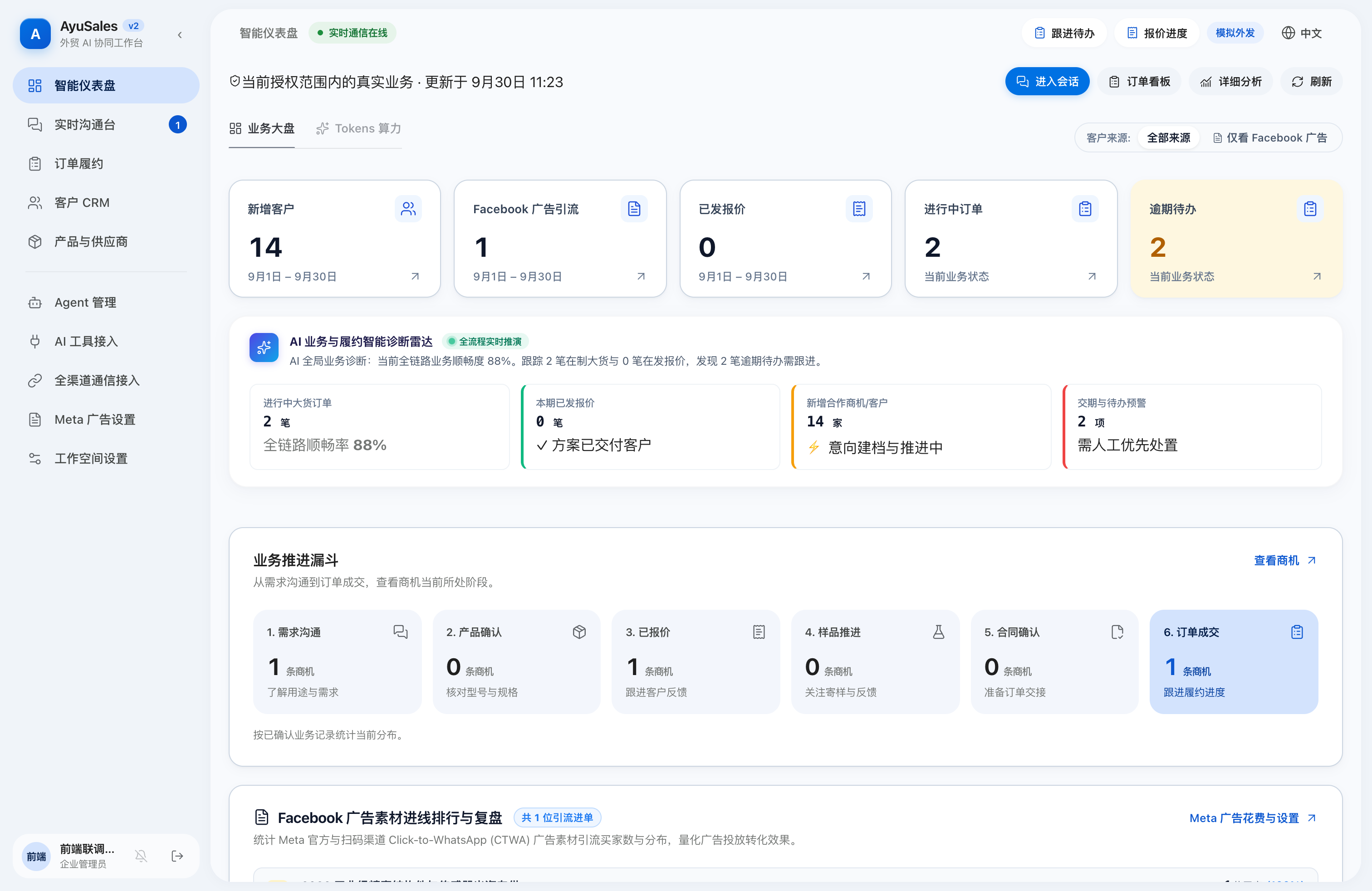Click the 进行中订单 card clipboard icon

coord(1085,209)
